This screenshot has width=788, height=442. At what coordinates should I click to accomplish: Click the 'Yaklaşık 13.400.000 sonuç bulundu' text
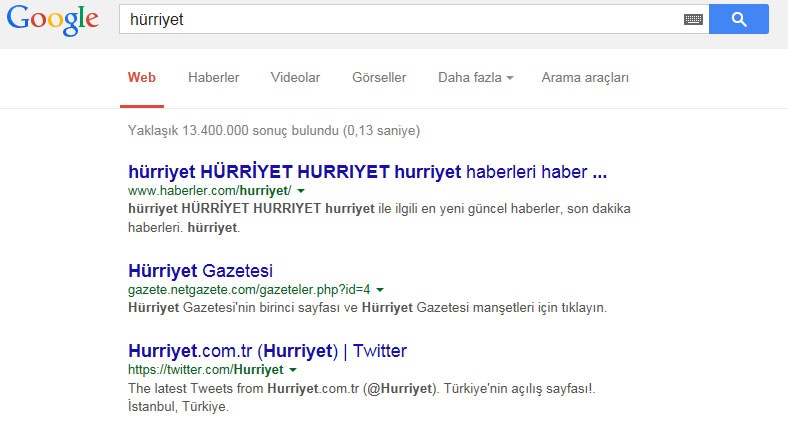coord(233,131)
